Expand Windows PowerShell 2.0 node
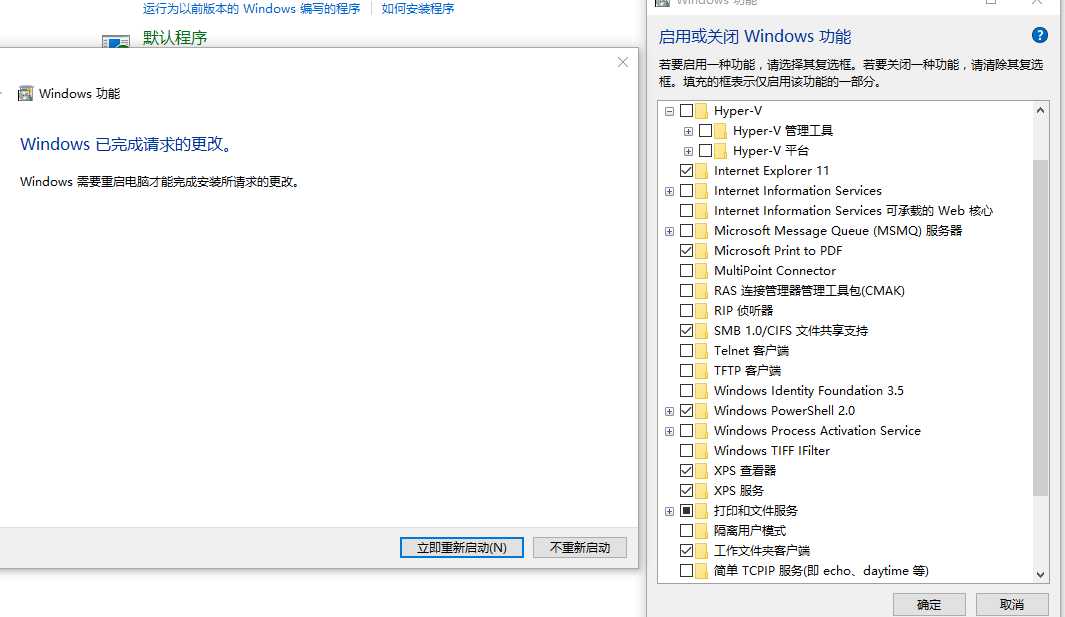Image resolution: width=1065 pixels, height=617 pixels. coord(670,411)
